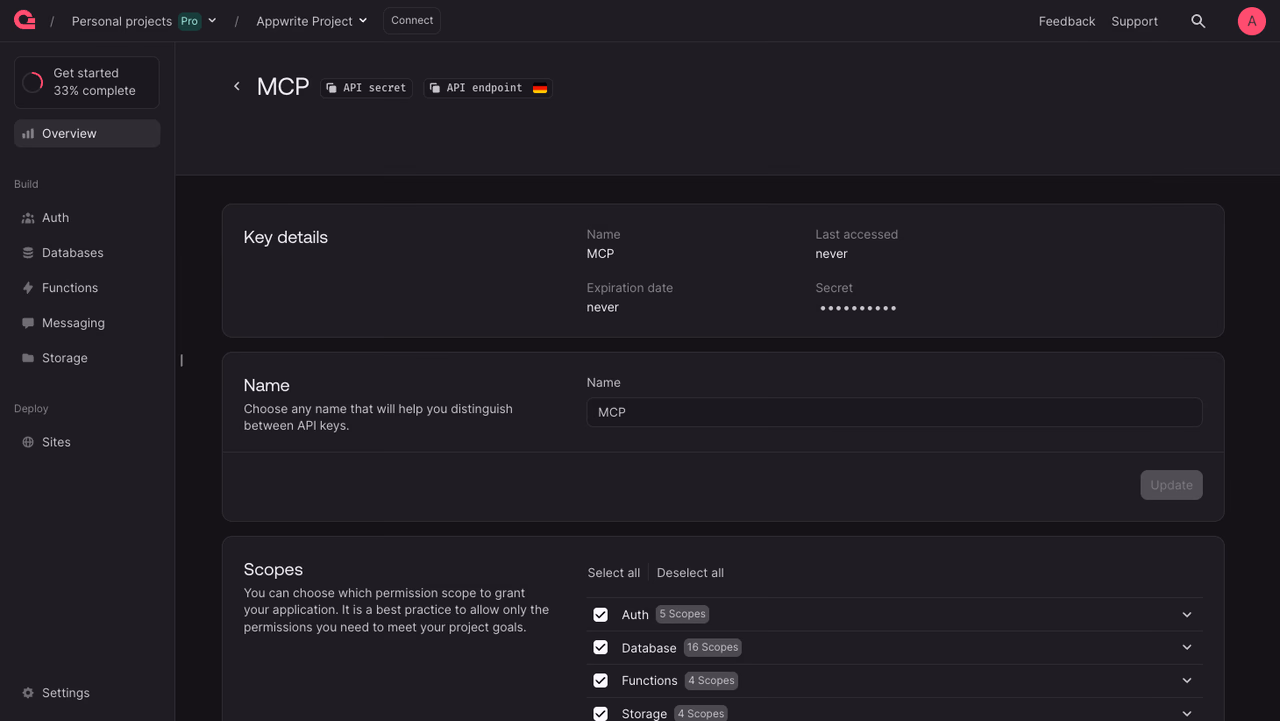The image size is (1280, 721).
Task: Open Messaging in the sidebar
Action: coord(87,323)
